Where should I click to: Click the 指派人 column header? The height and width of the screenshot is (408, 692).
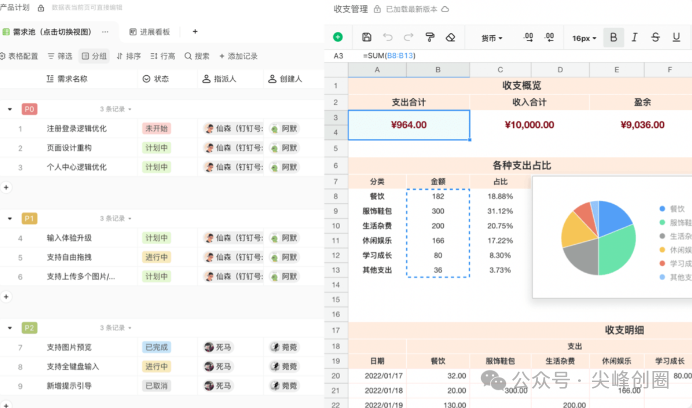tap(219, 79)
